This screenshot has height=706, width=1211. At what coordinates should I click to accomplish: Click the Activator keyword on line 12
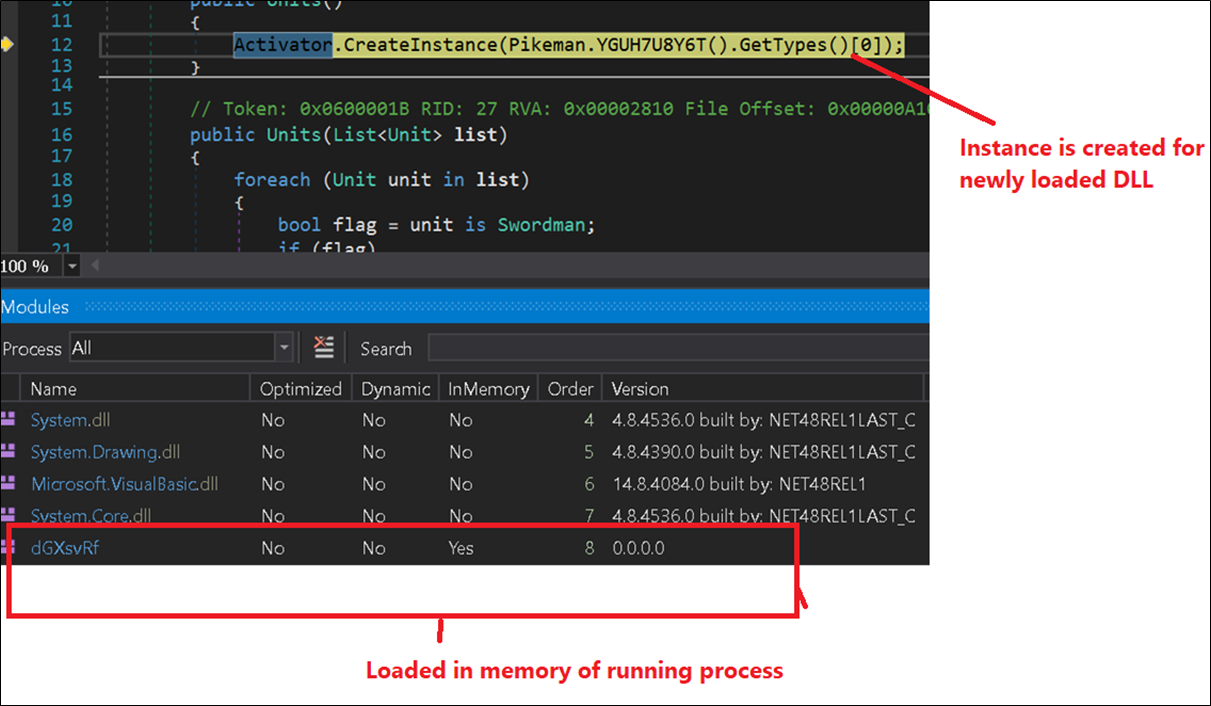click(x=282, y=45)
